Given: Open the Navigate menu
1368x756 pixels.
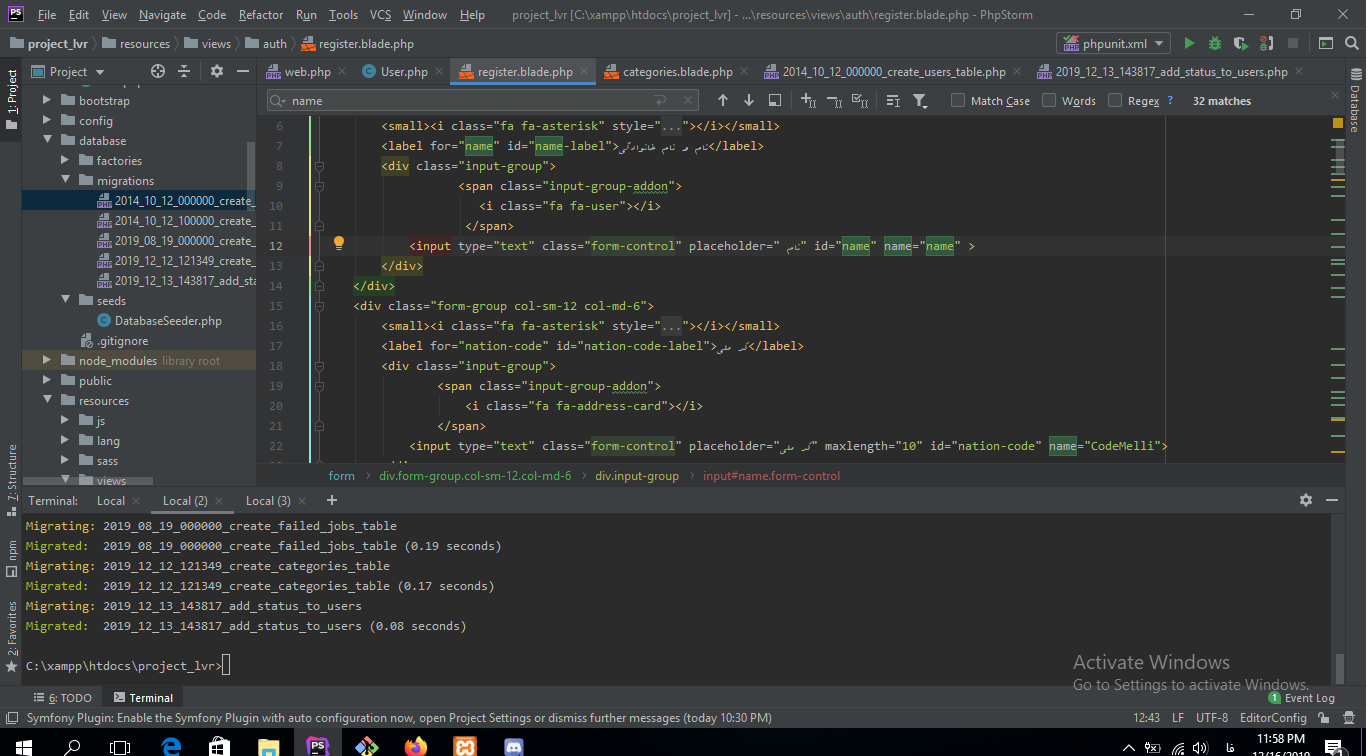Looking at the screenshot, I should pyautogui.click(x=162, y=15).
